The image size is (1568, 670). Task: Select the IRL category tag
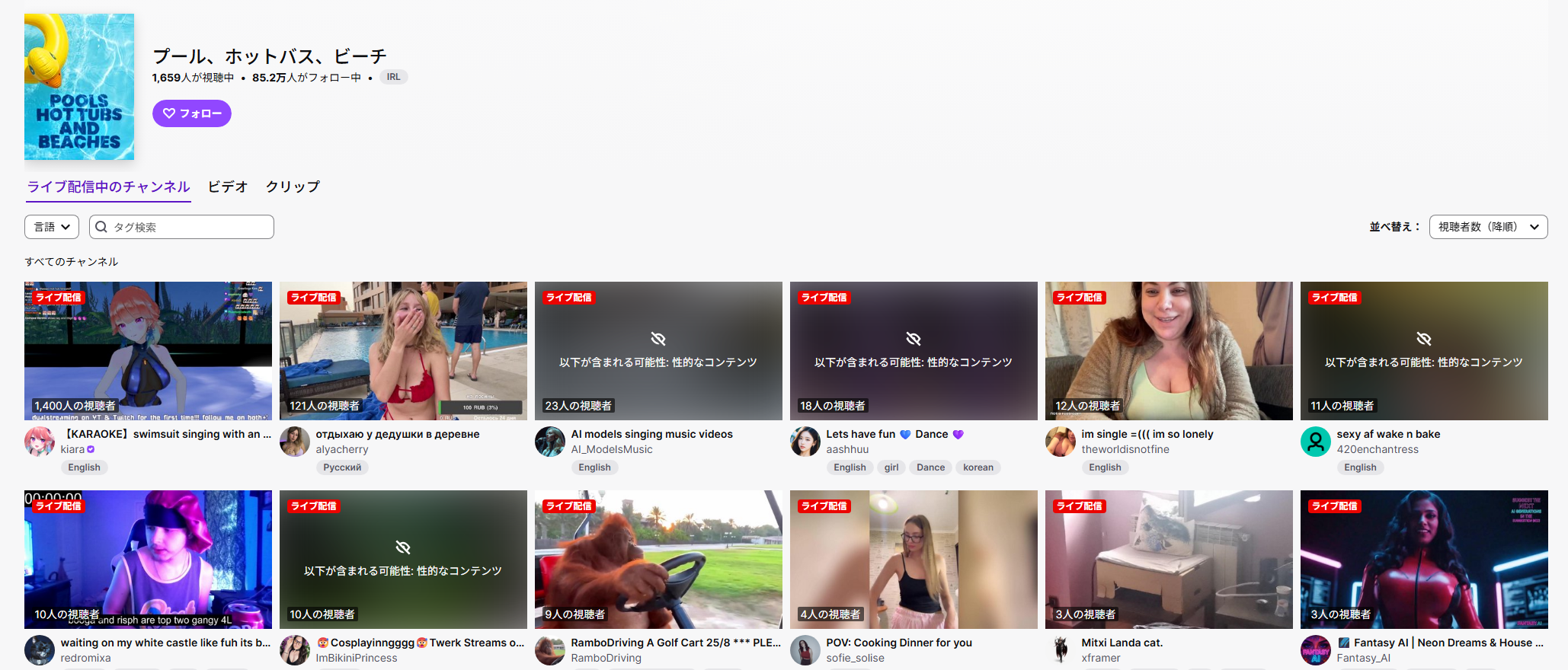click(393, 77)
